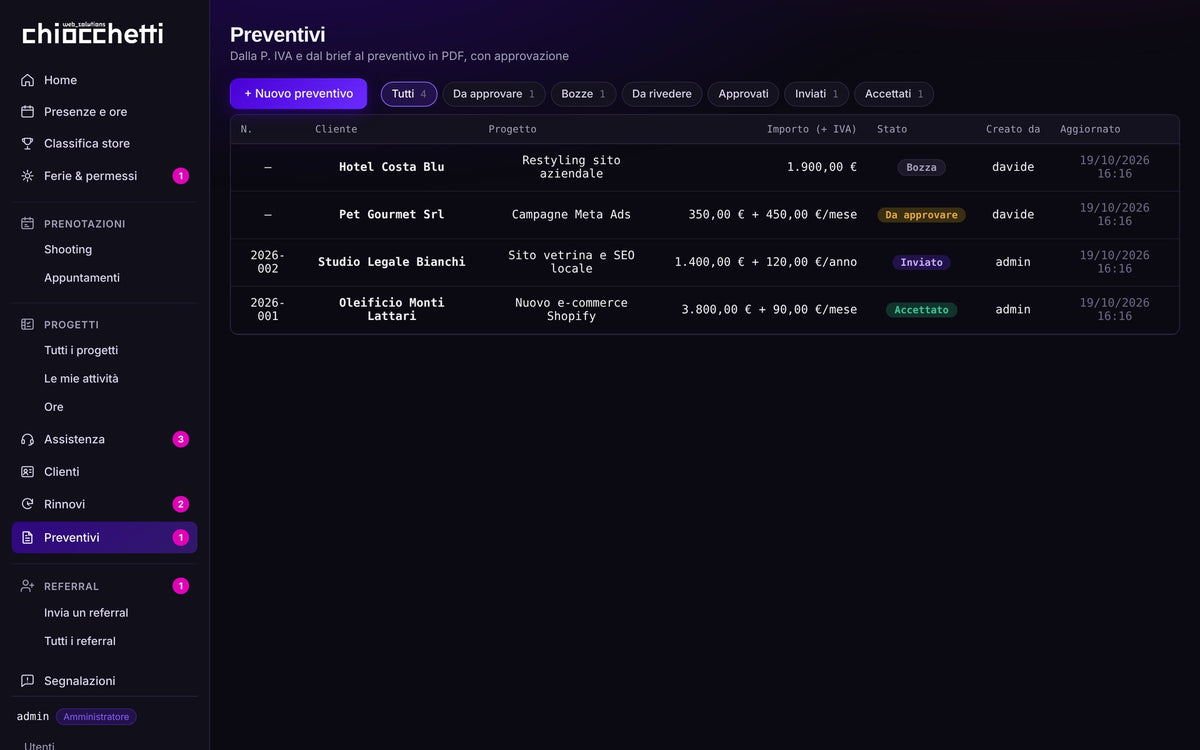Go to Tutti i progetti
The image size is (1200, 750).
[81, 351]
